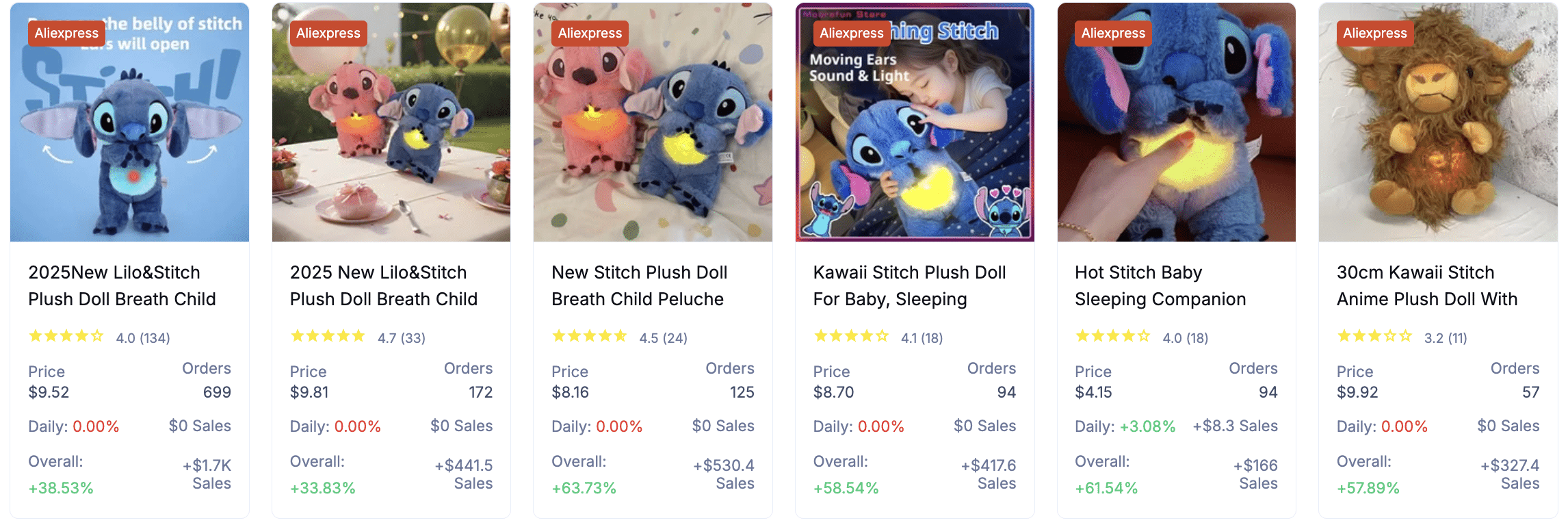Click the 4.0 (134) star rating

tap(99, 337)
